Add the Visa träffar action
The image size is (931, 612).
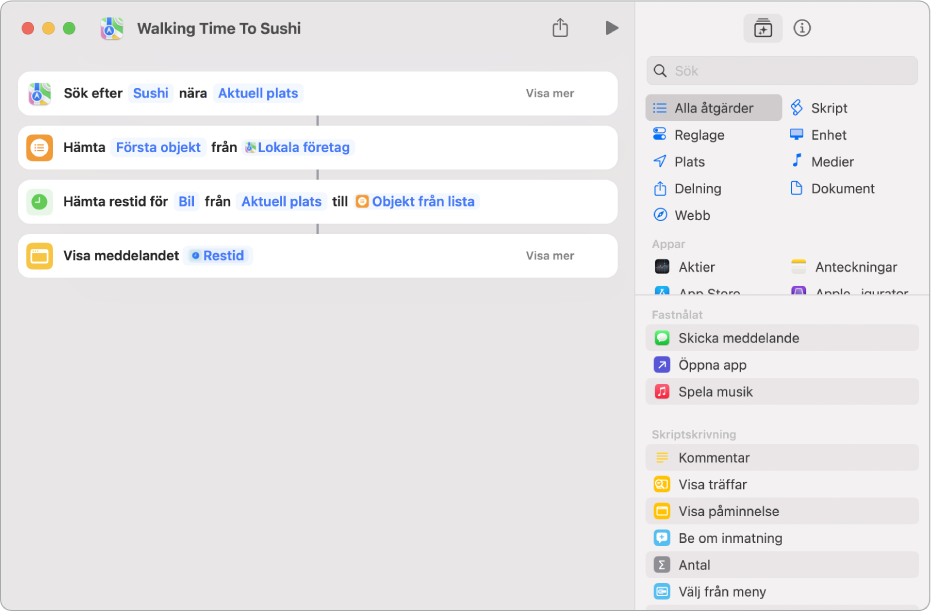(782, 484)
